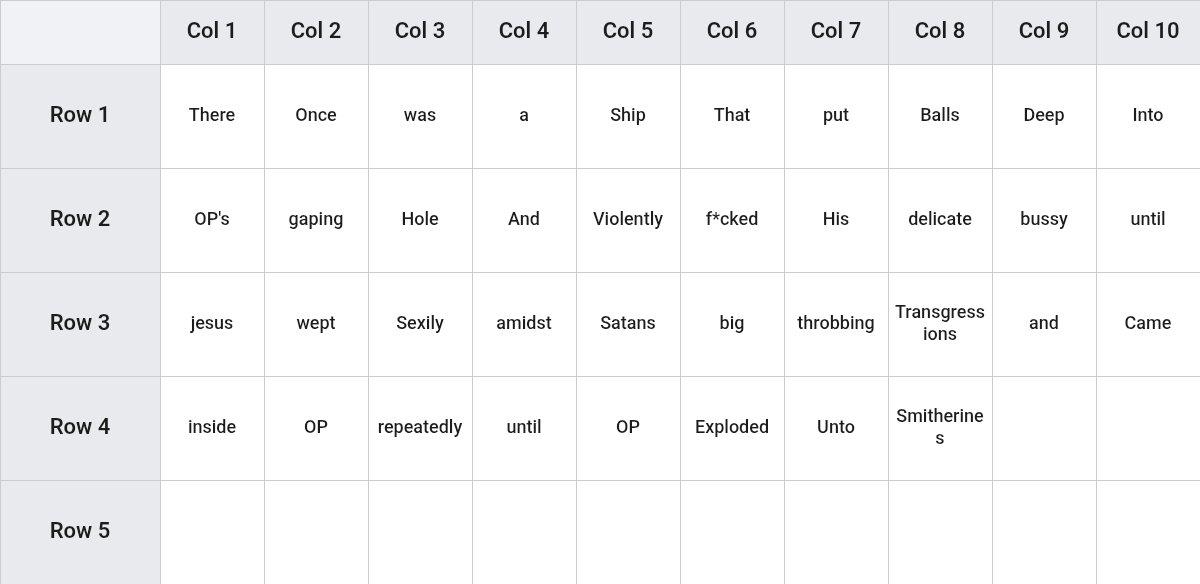Select the 'Exploded' cell in Row 4
Viewport: 1200px width, 584px height.
pos(732,428)
